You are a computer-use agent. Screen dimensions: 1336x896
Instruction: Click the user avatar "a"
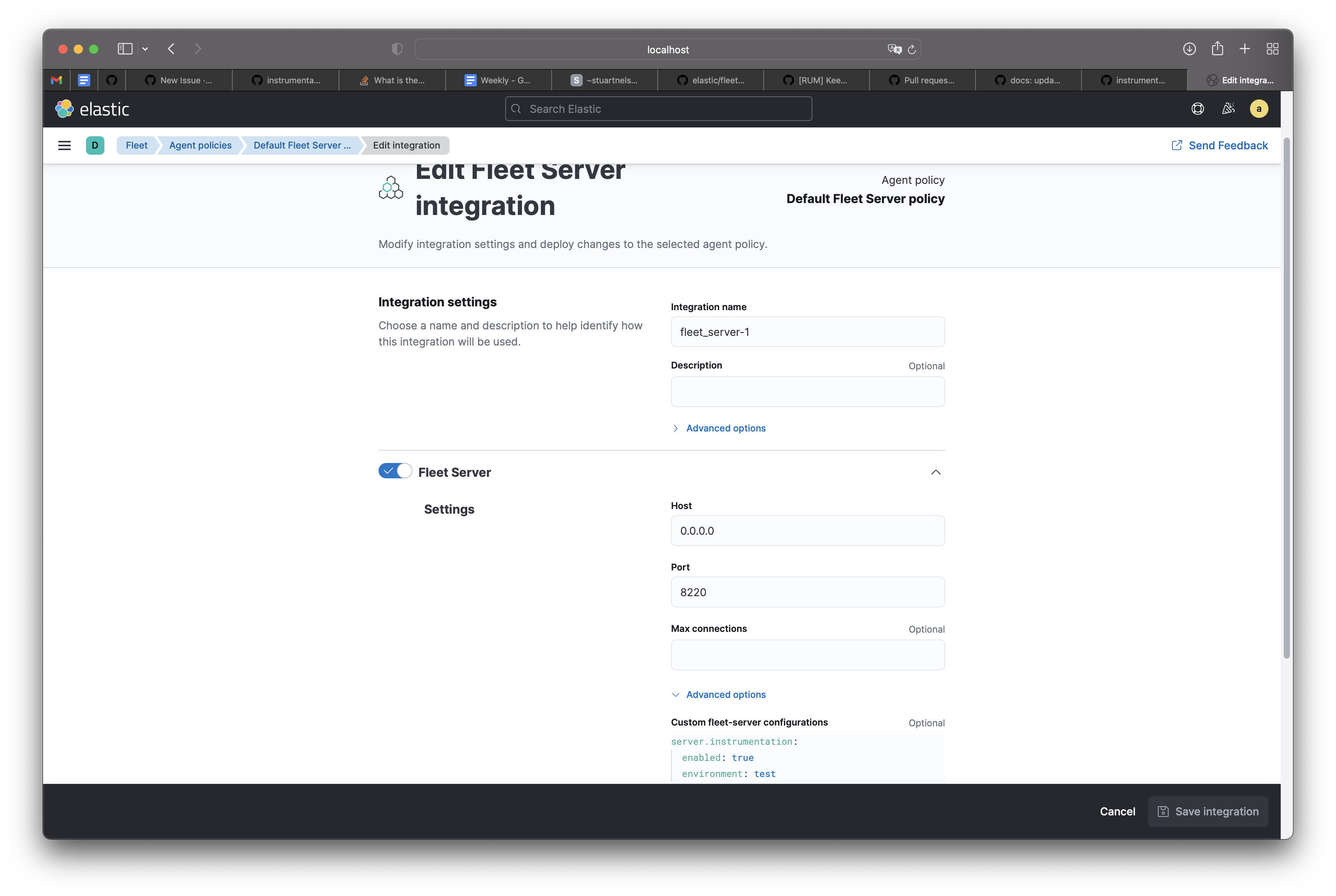[1259, 109]
